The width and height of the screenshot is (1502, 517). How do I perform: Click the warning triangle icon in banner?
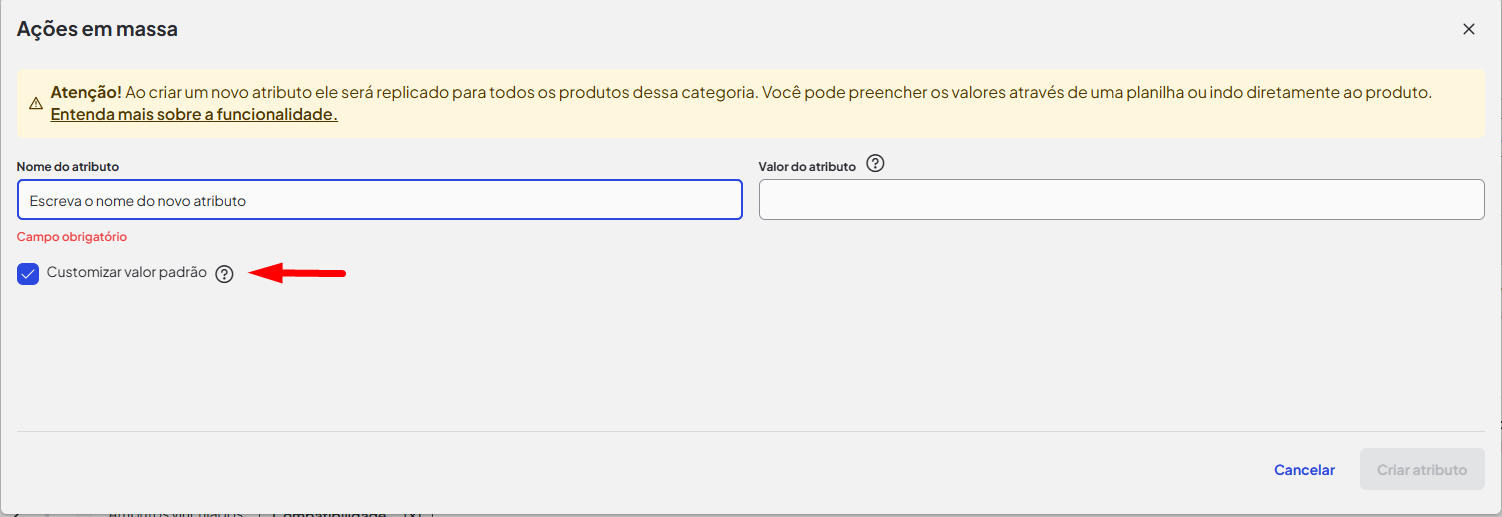click(x=35, y=104)
